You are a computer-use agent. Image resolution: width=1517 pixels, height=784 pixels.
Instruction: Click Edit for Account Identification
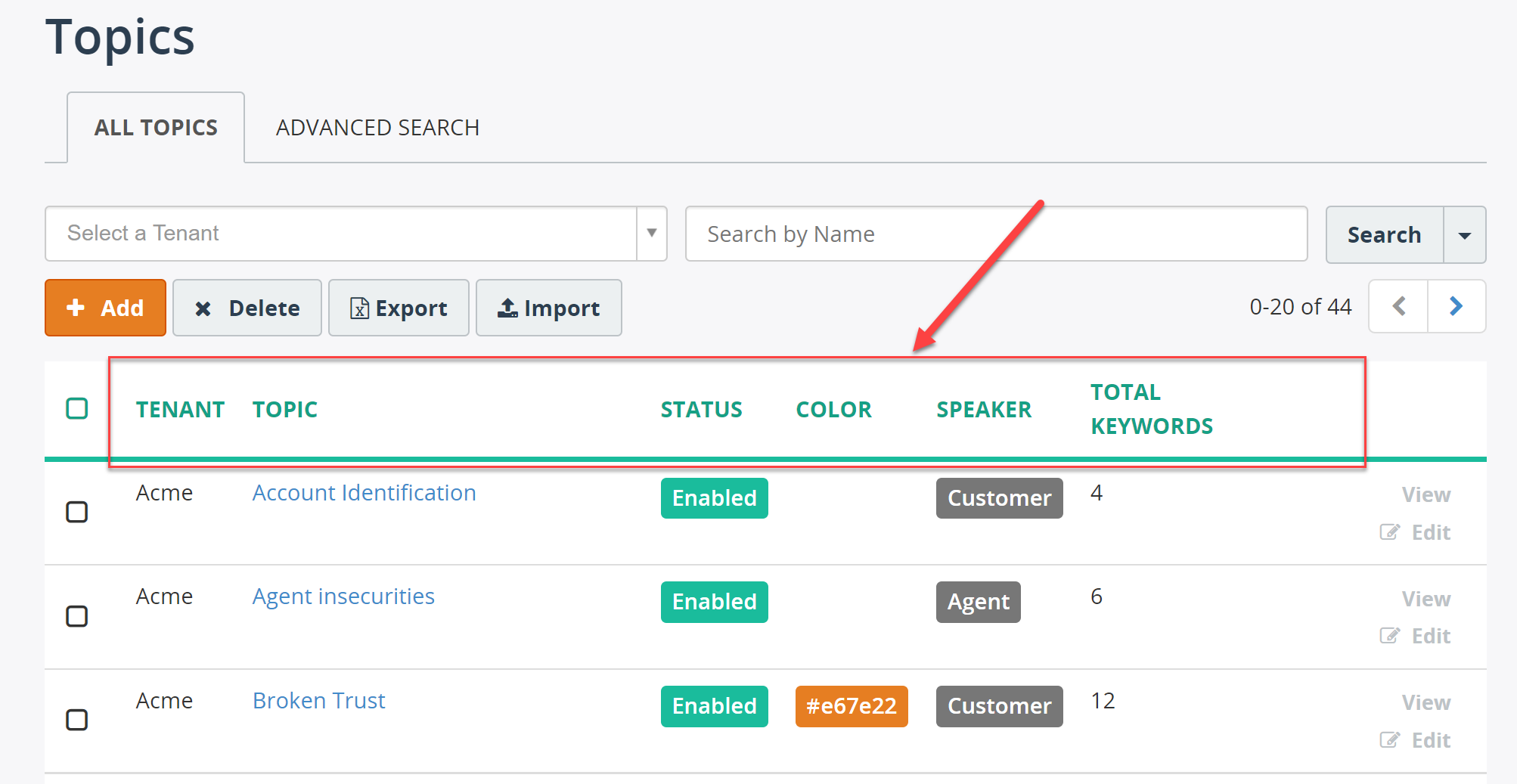[1416, 532]
